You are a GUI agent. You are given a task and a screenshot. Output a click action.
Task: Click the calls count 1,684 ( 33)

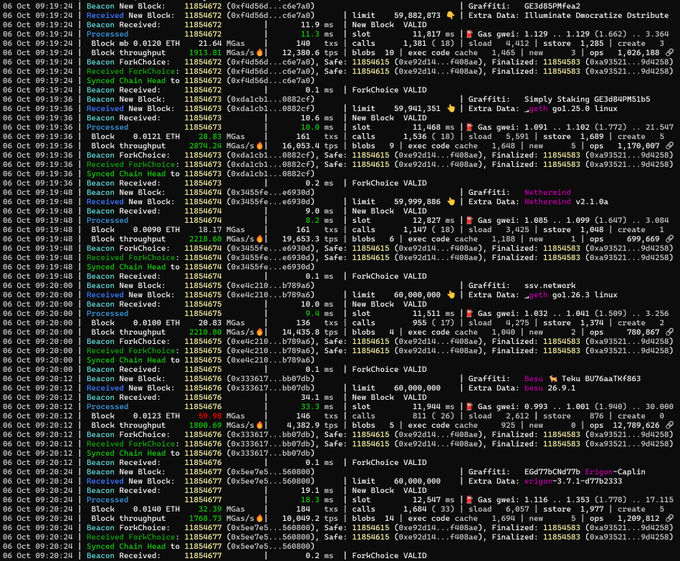coord(427,509)
